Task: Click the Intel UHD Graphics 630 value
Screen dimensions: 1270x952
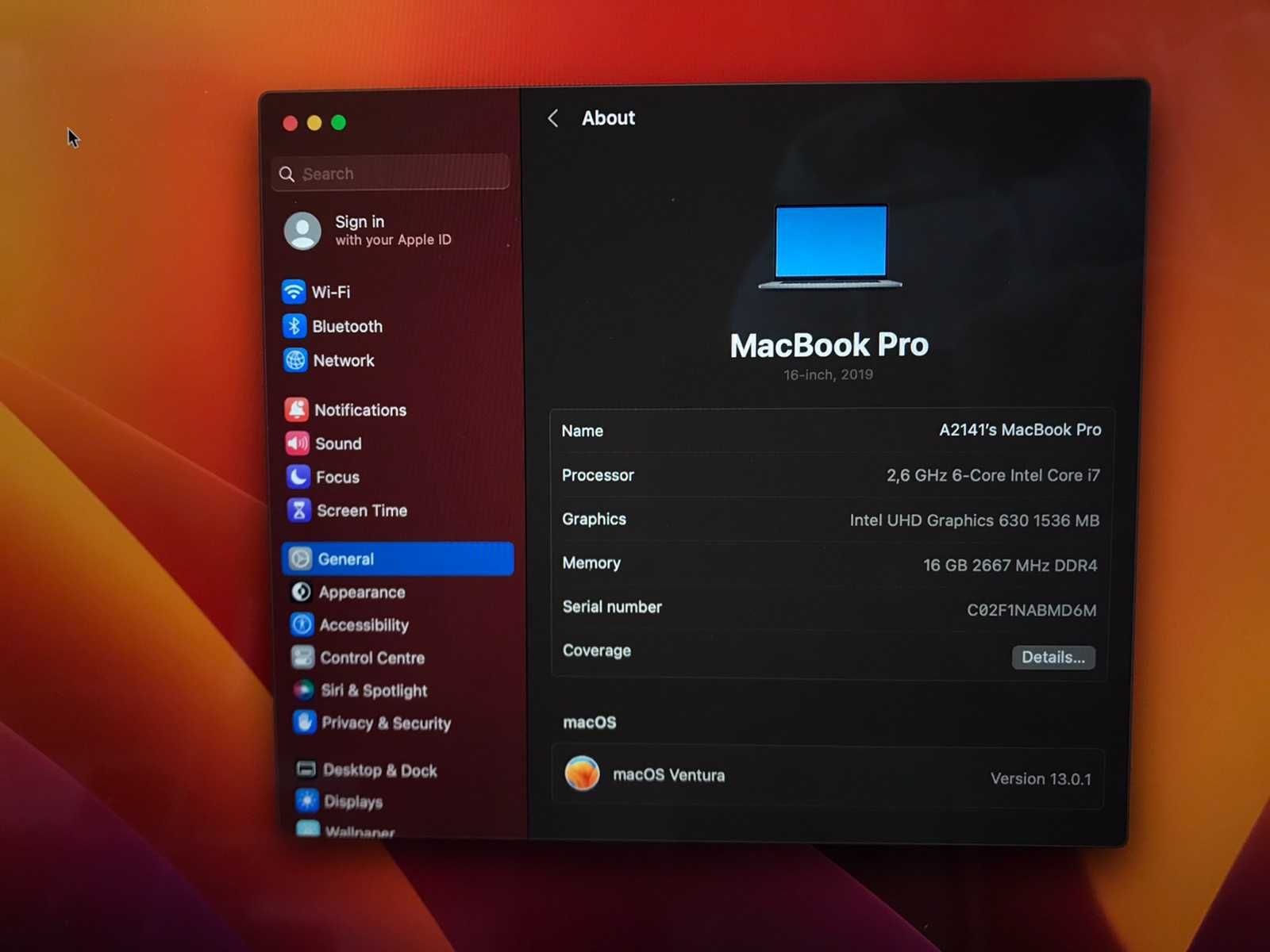Action: [974, 520]
